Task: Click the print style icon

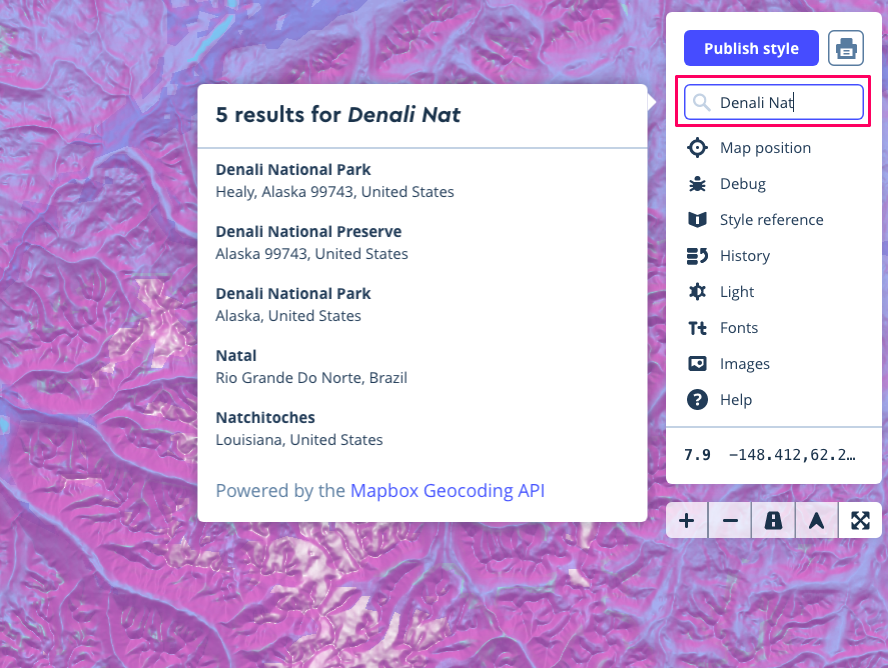Action: (847, 47)
